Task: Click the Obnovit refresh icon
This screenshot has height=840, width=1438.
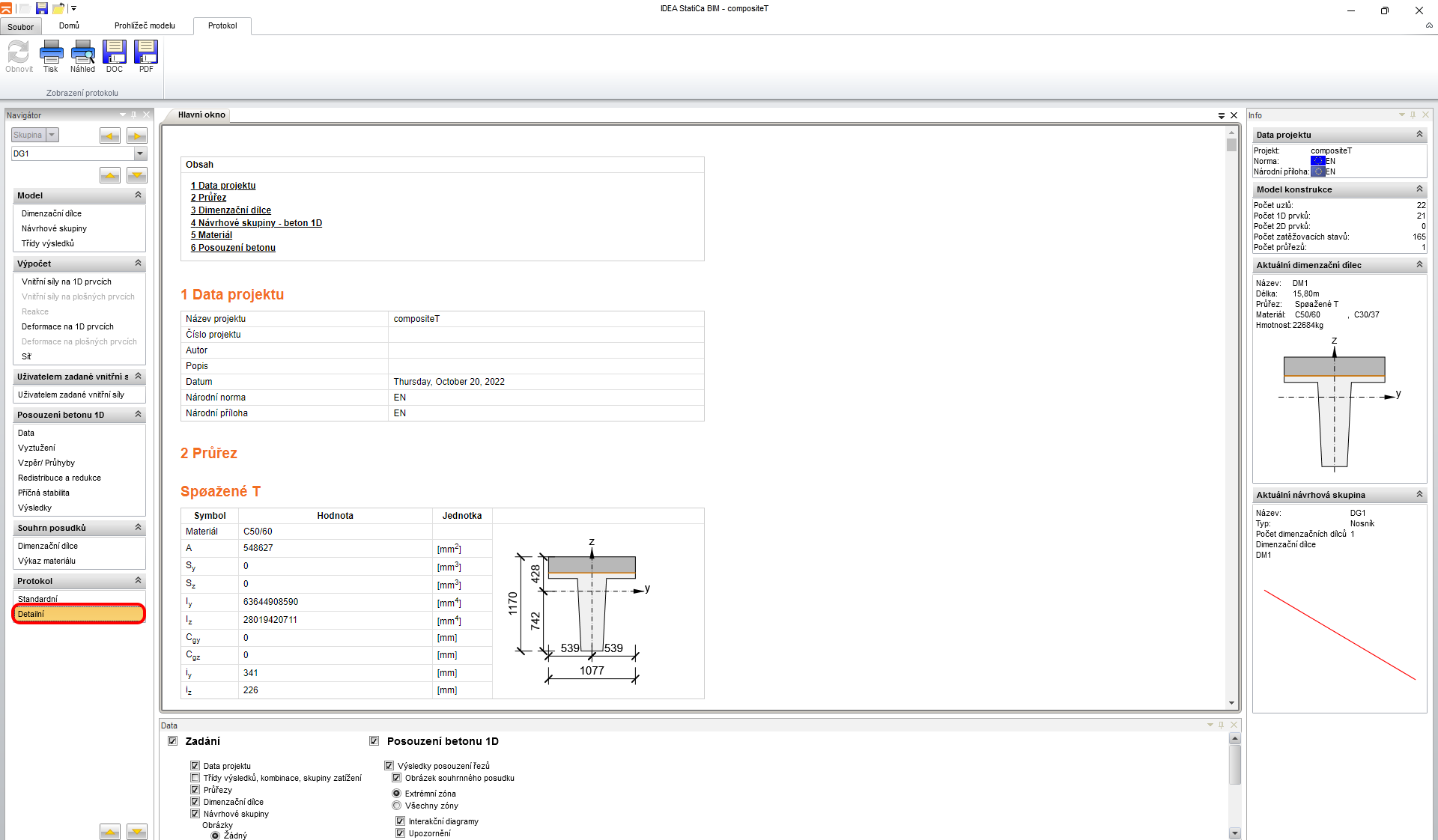Action: pos(19,53)
